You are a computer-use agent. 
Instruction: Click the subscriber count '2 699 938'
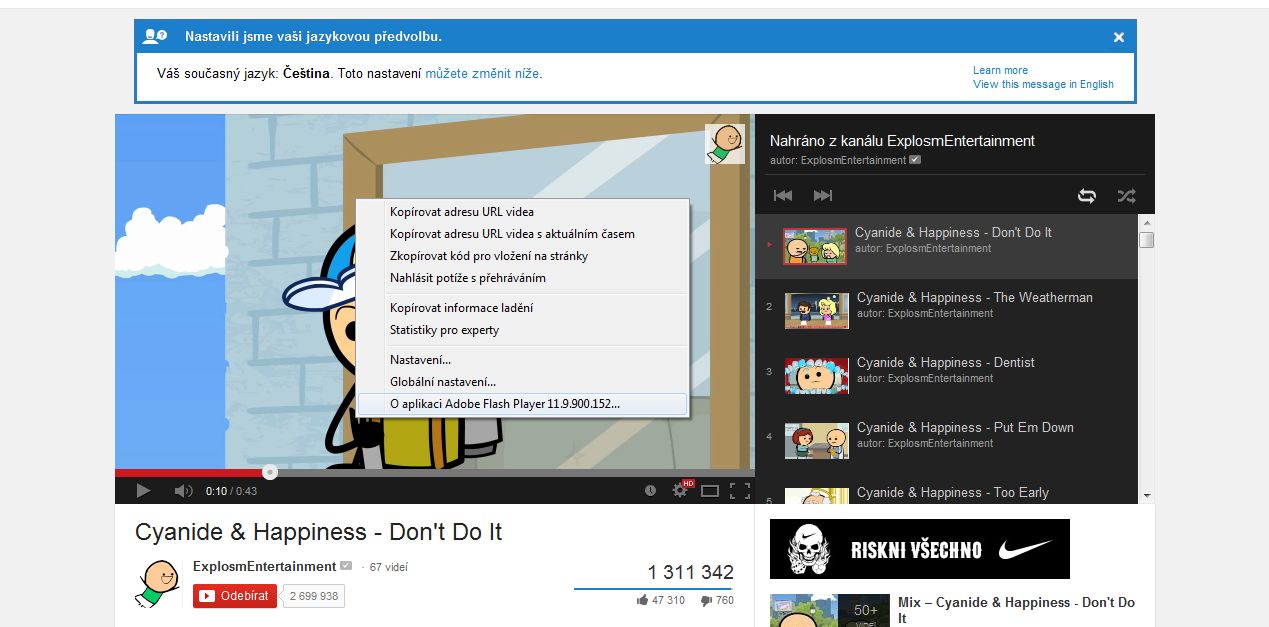(x=314, y=596)
